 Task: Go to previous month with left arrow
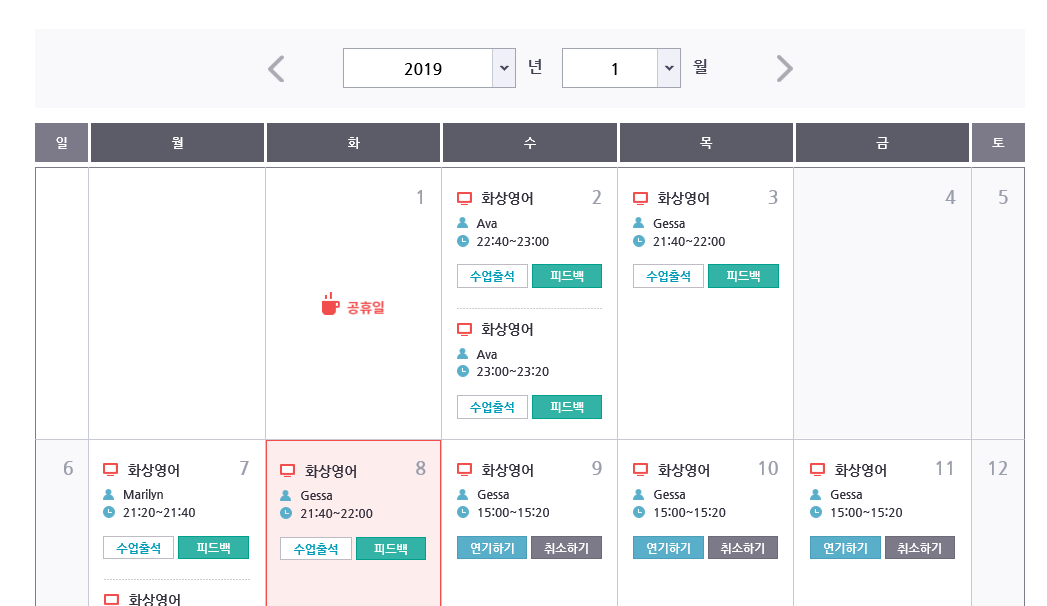click(x=277, y=69)
